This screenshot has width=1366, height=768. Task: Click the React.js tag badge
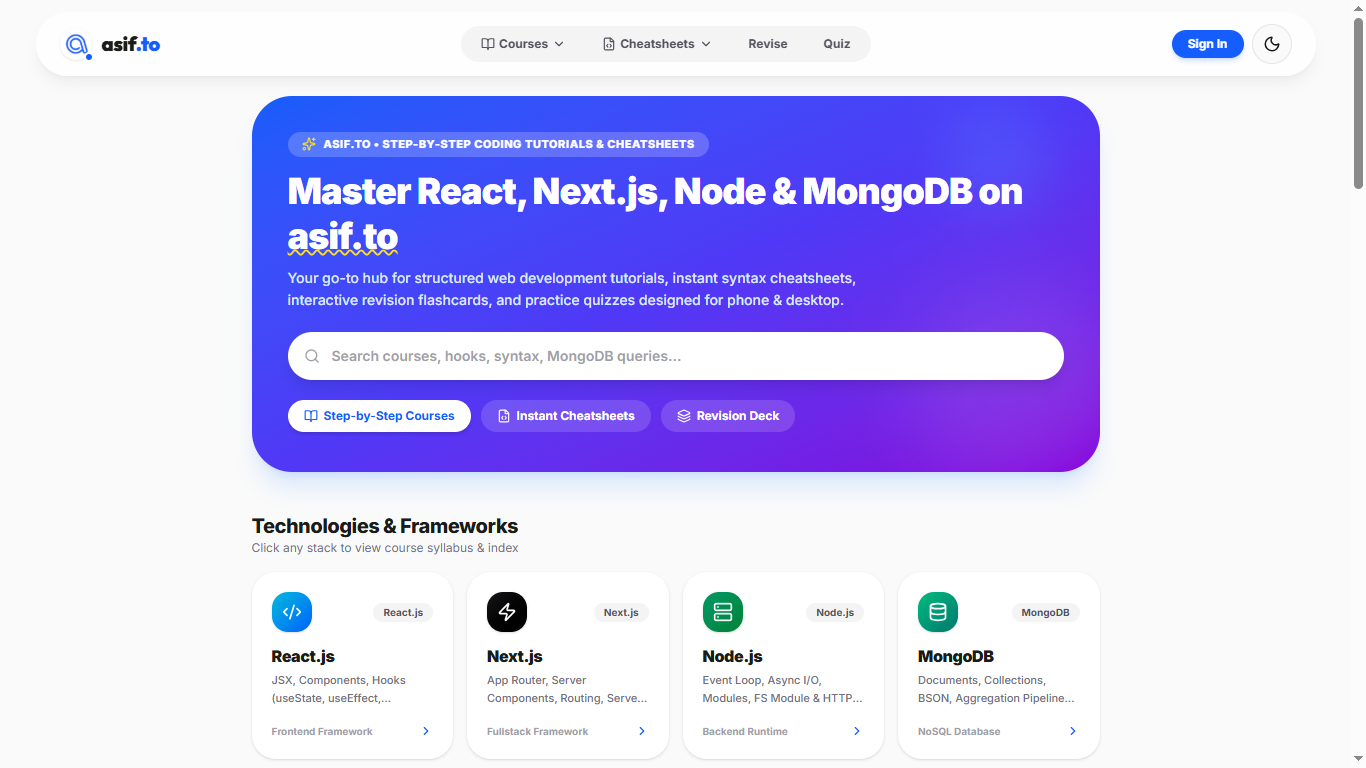point(403,612)
